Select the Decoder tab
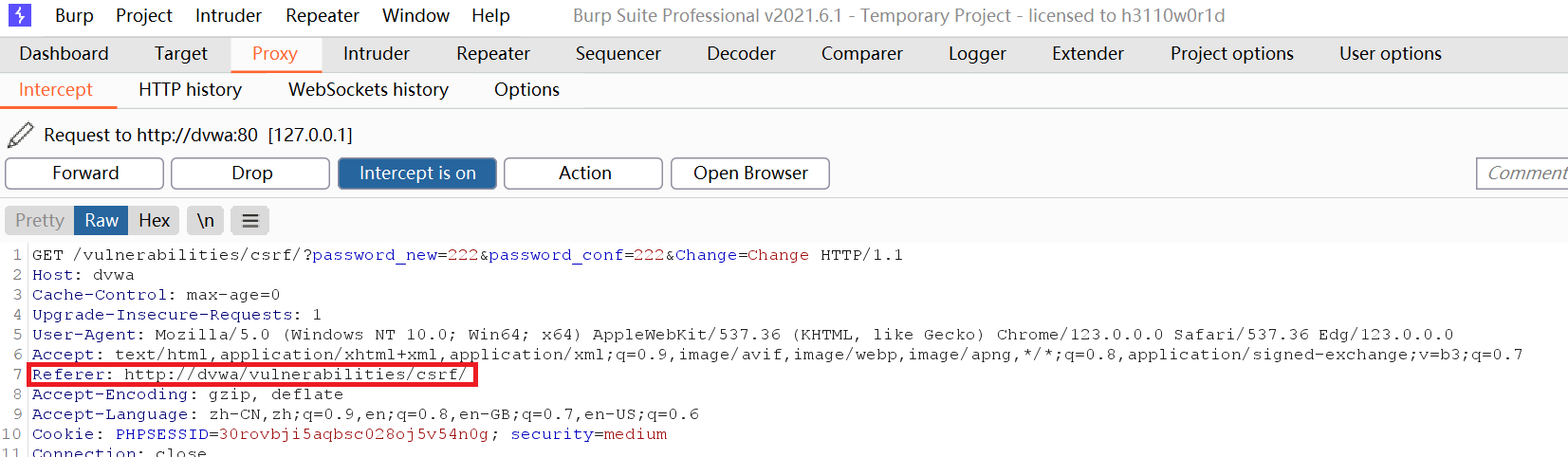1568x457 pixels. coord(741,54)
